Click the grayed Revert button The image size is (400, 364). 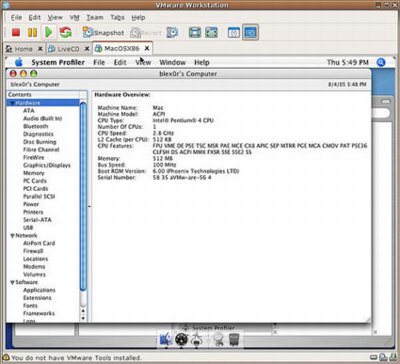point(146,33)
